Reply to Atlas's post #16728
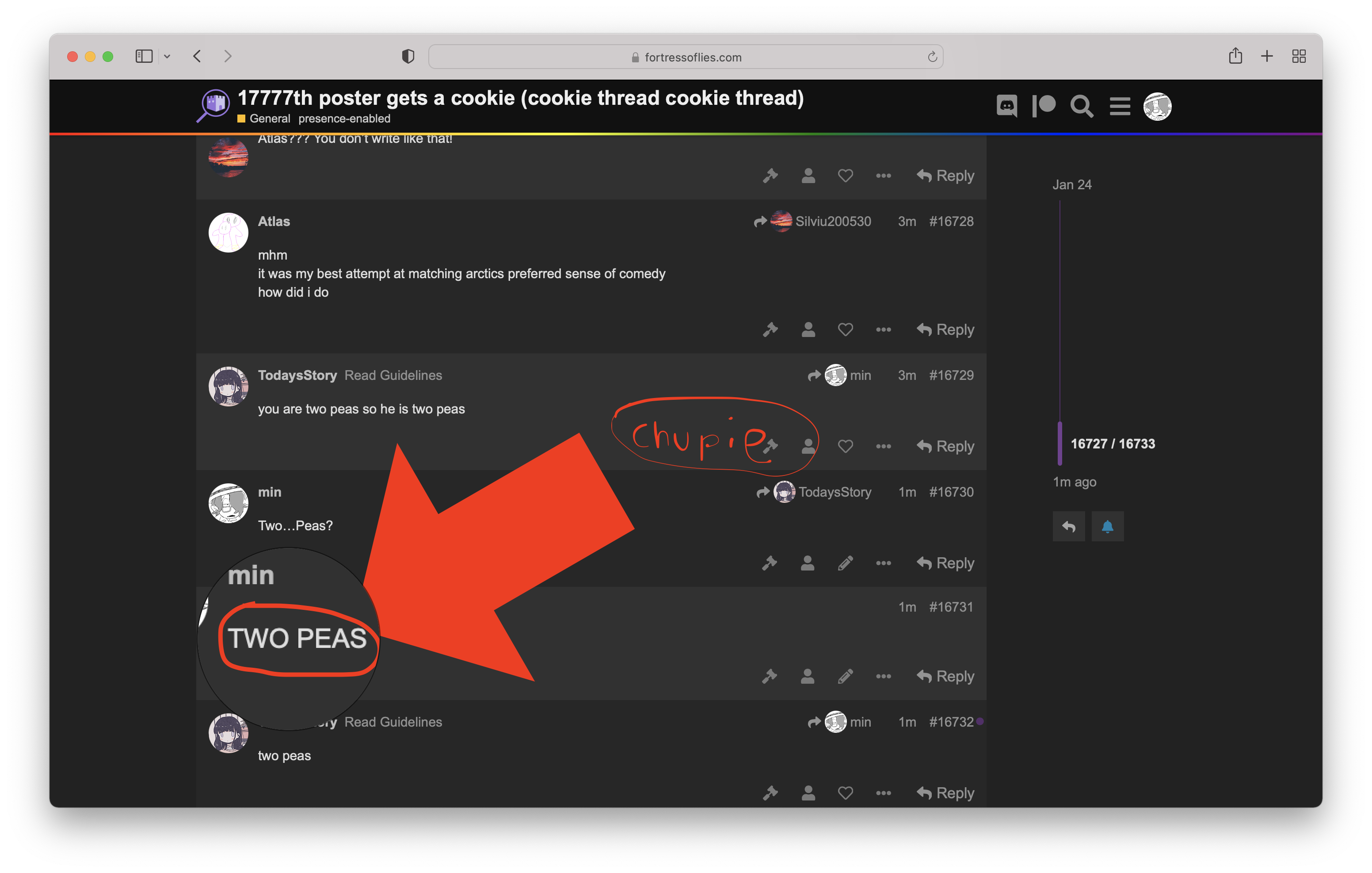Viewport: 1372px width, 873px height. (945, 329)
